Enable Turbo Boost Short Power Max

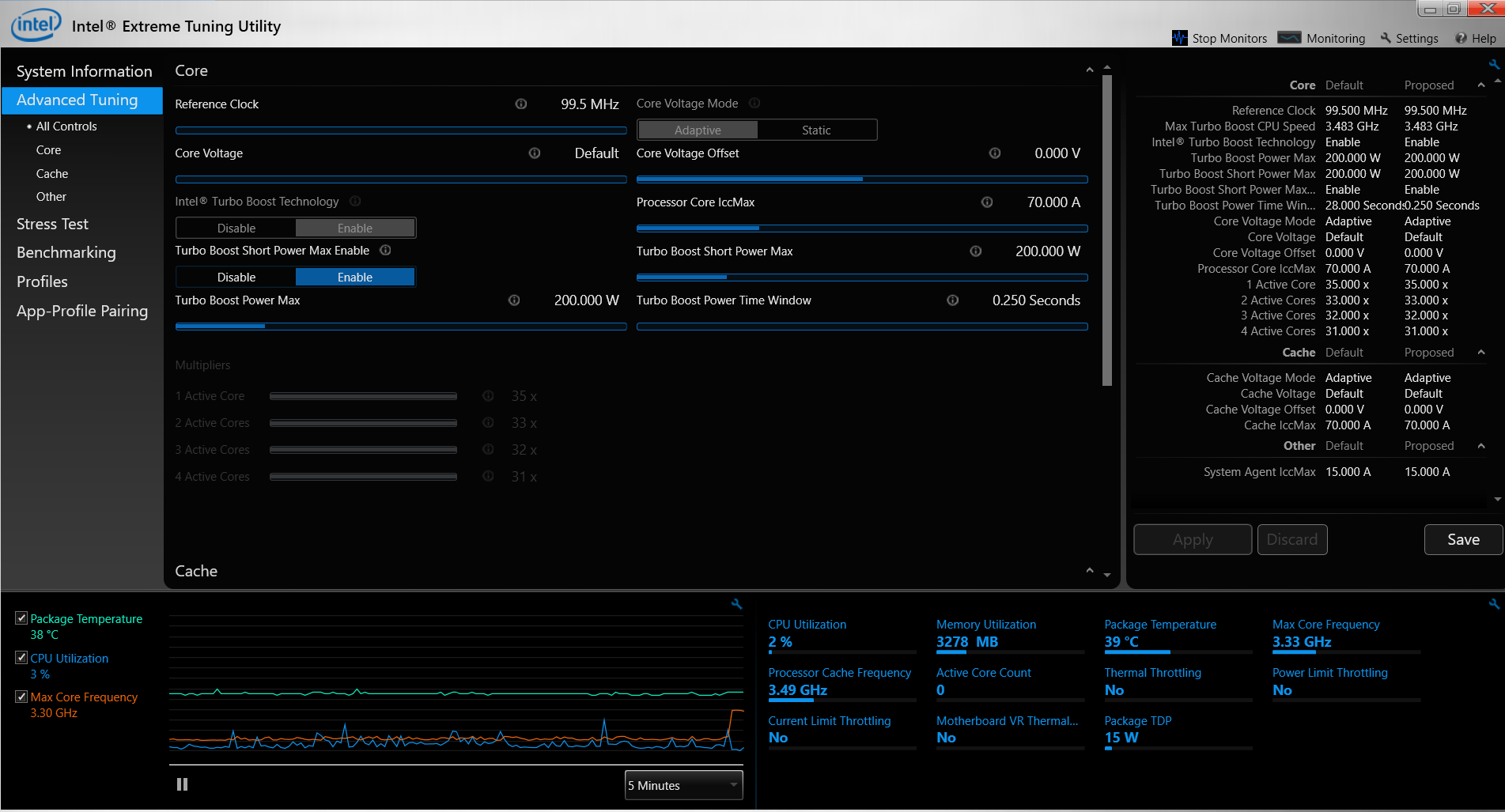click(x=355, y=277)
